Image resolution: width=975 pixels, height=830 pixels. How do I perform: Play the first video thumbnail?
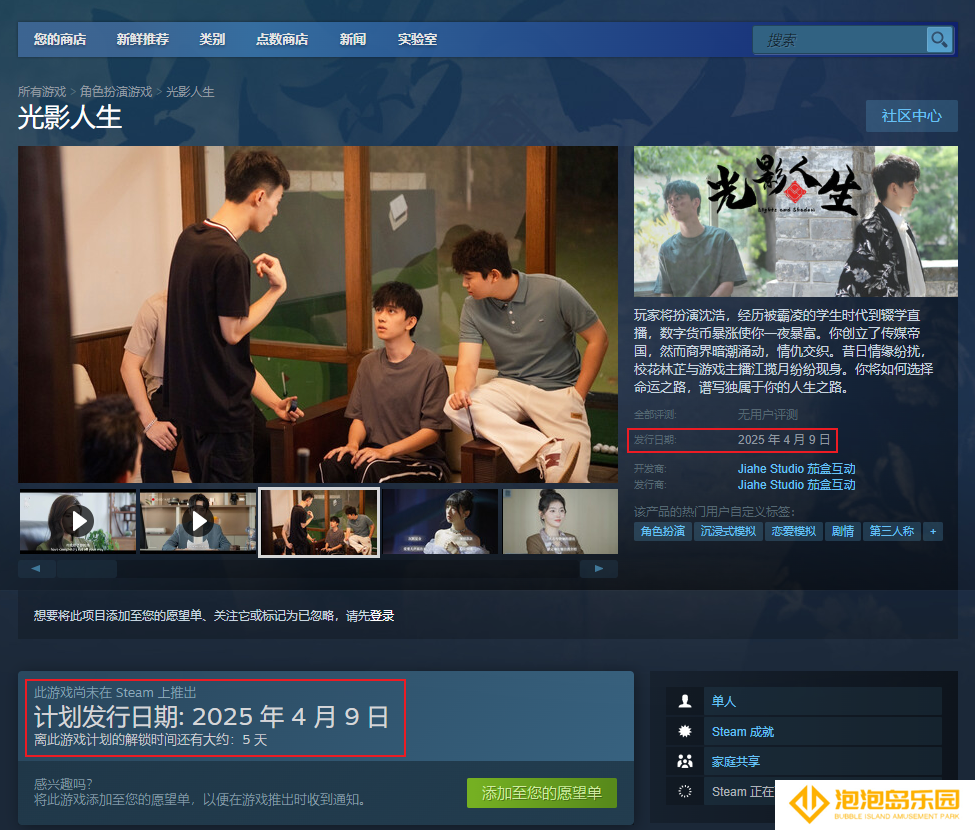[78, 522]
